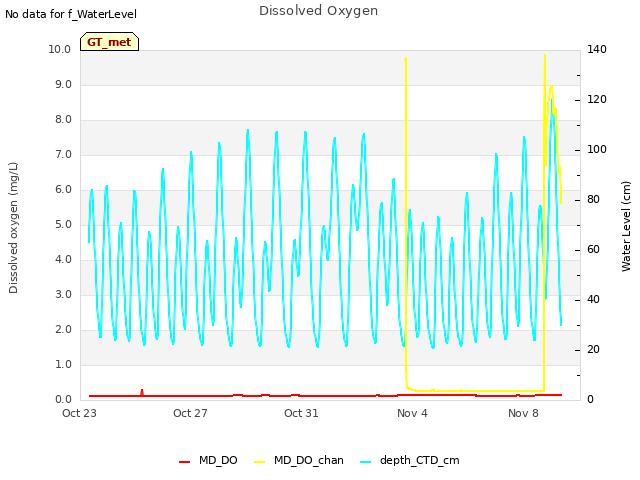This screenshot has width=640, height=480.
Task: Click the 2.0 left axis tick label
Action: (x=63, y=330)
